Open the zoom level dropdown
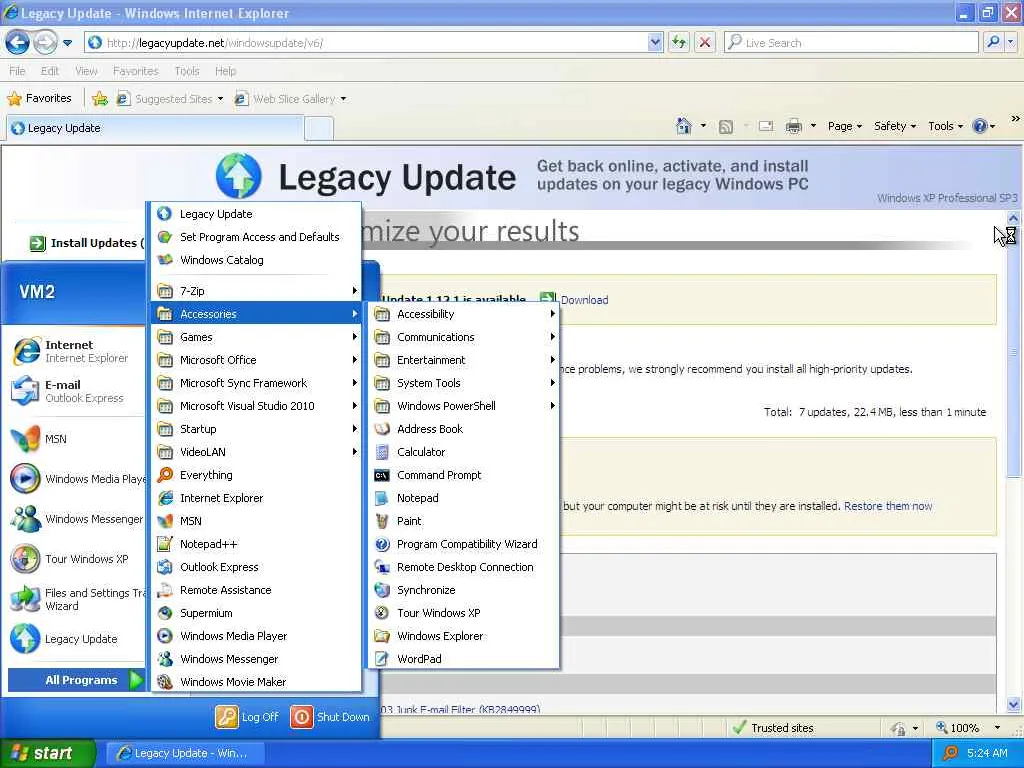Image resolution: width=1024 pixels, height=768 pixels. pyautogui.click(x=997, y=728)
